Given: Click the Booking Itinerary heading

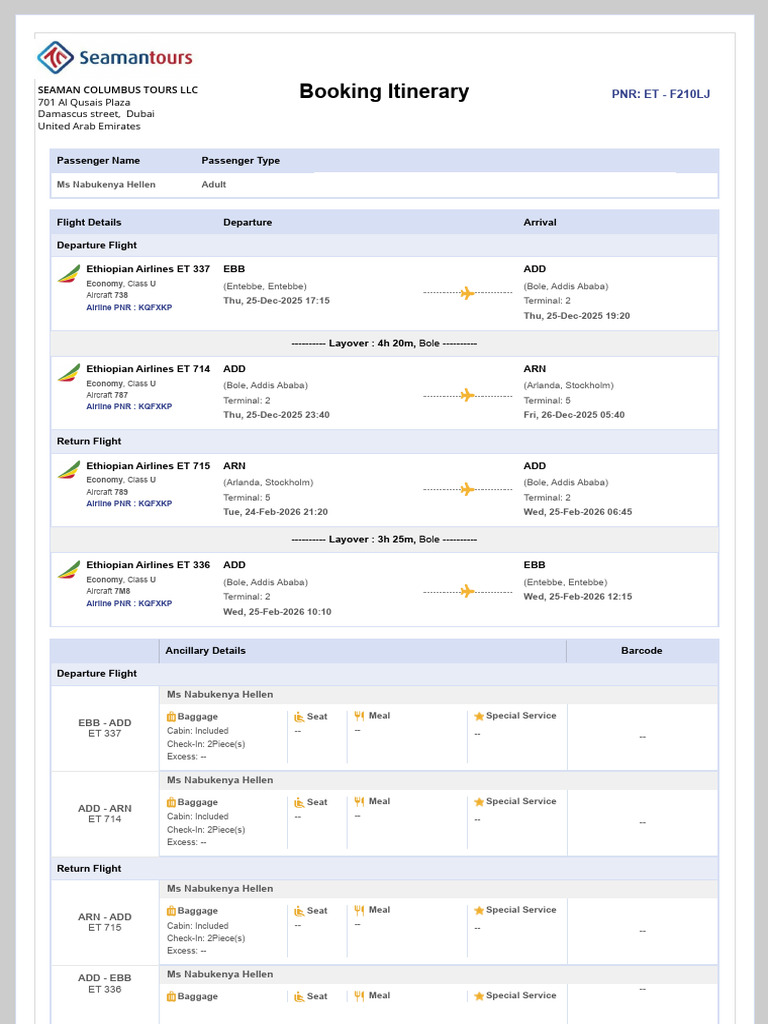Looking at the screenshot, I should point(384,91).
